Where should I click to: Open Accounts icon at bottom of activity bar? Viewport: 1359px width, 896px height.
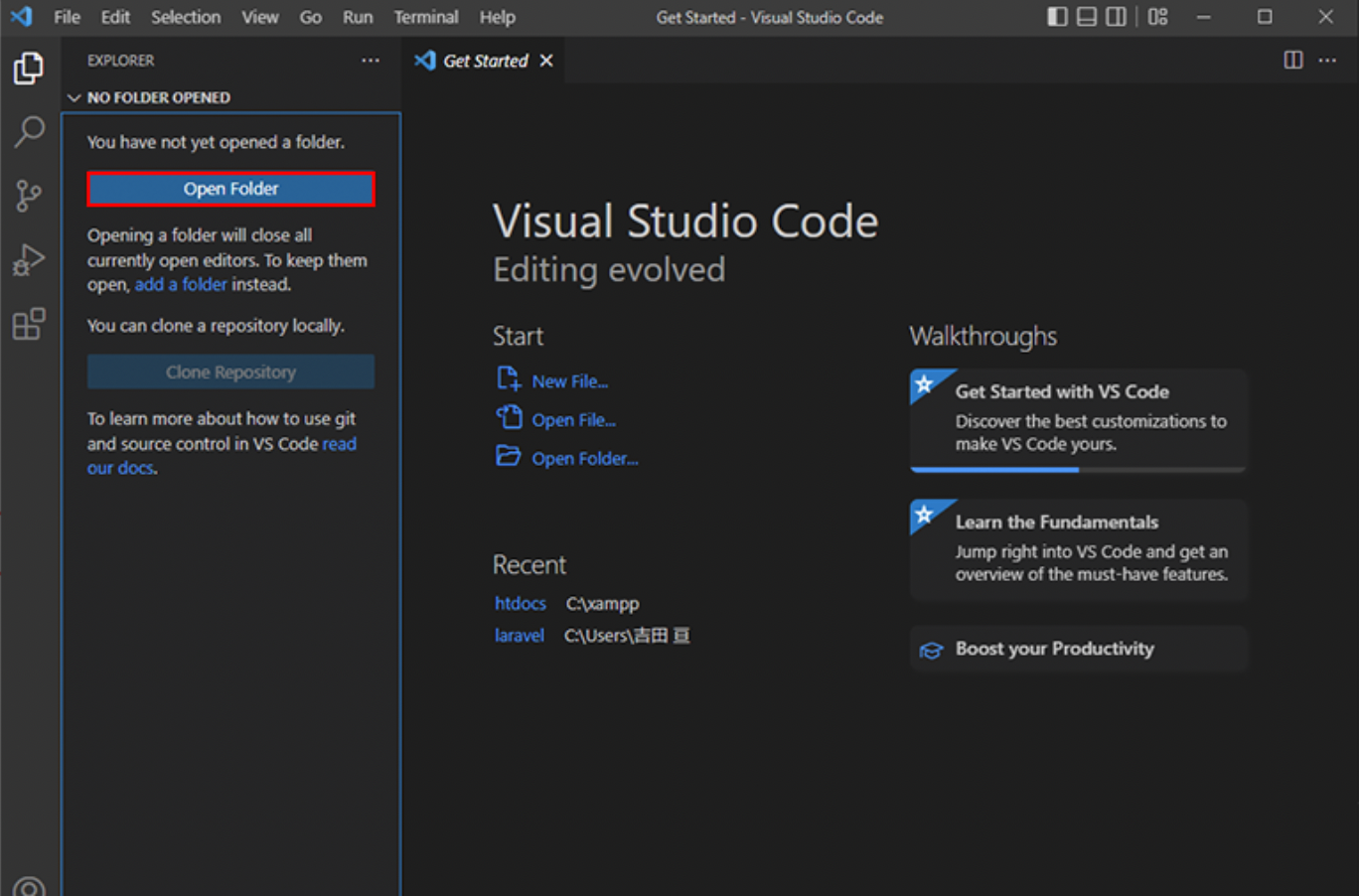coord(29,886)
